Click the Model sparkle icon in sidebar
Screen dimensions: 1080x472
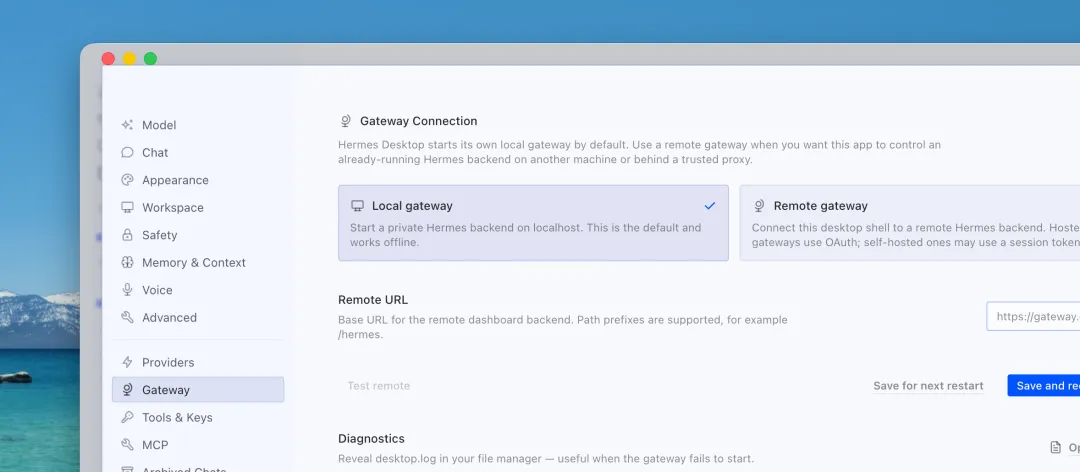point(127,125)
